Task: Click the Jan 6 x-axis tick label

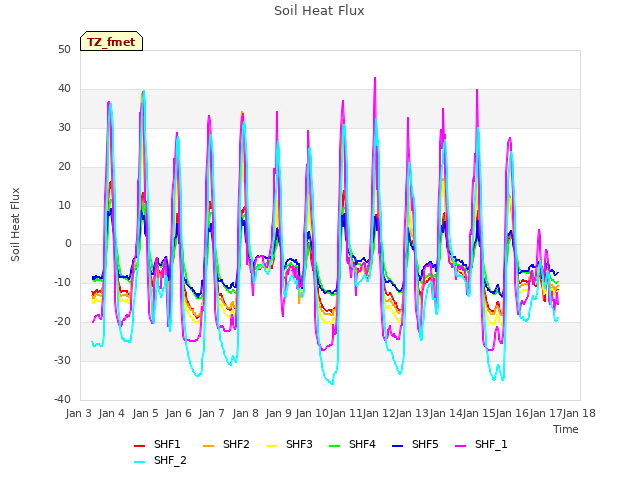Action: pos(178,413)
